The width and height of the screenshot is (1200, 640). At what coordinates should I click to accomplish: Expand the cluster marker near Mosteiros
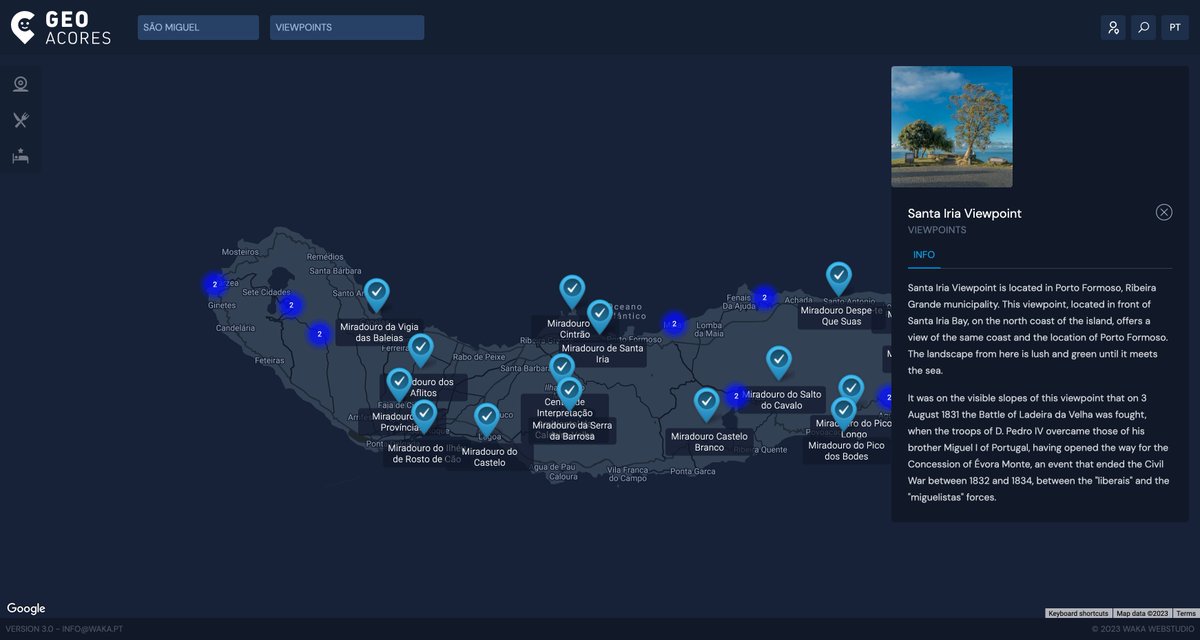[214, 285]
